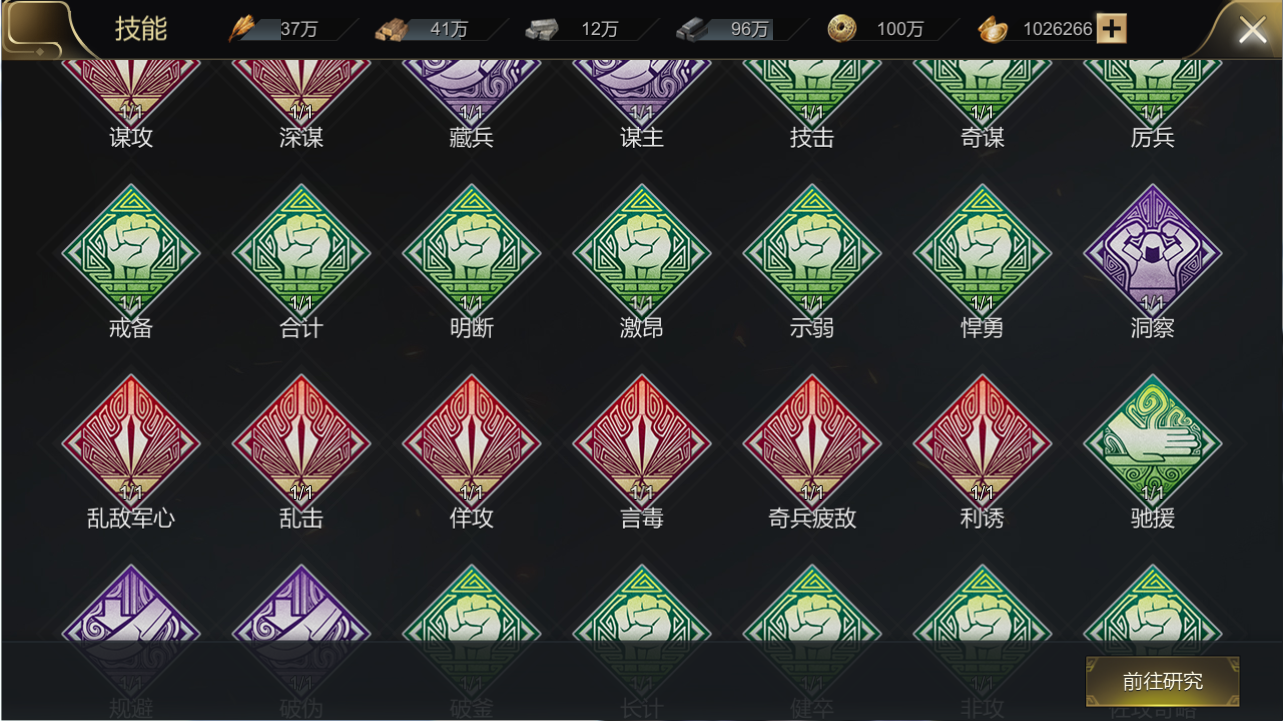Choose the 佯攻 skill icon
Image resolution: width=1283 pixels, height=721 pixels.
(x=471, y=443)
